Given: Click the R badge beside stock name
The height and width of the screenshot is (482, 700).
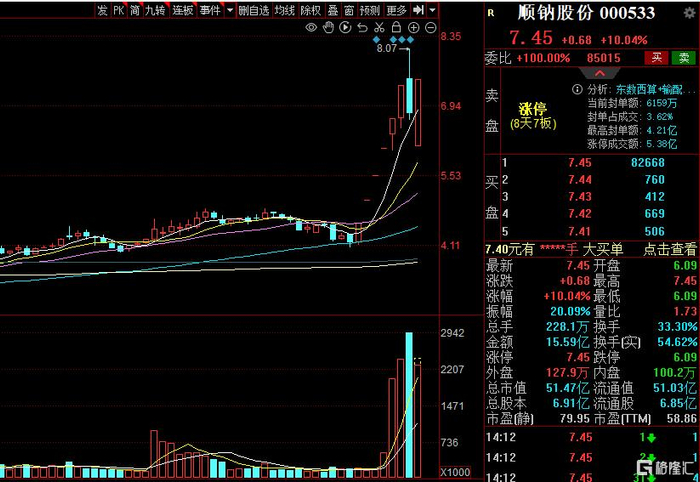Looking at the screenshot, I should click(x=491, y=13).
